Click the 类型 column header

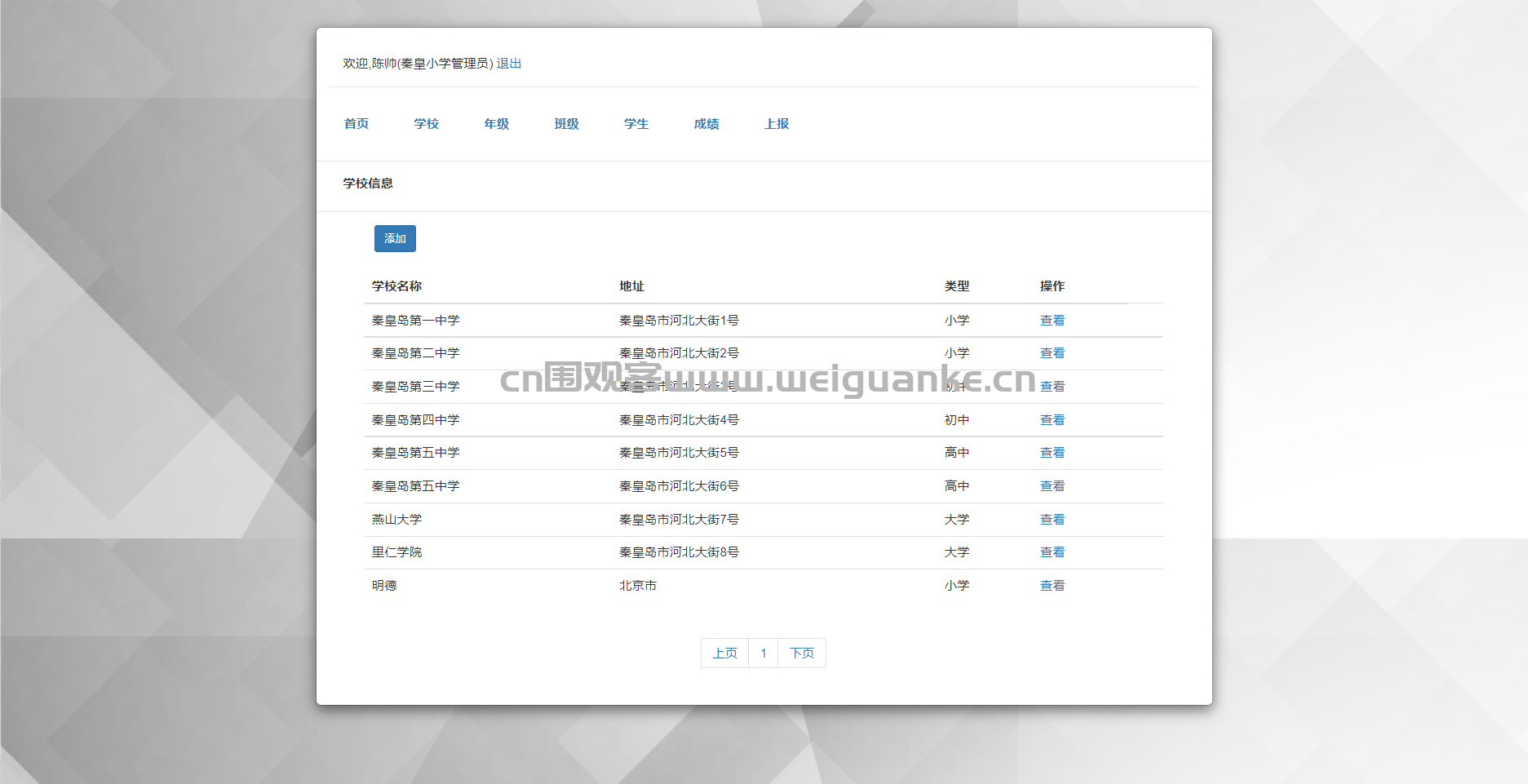pos(957,286)
